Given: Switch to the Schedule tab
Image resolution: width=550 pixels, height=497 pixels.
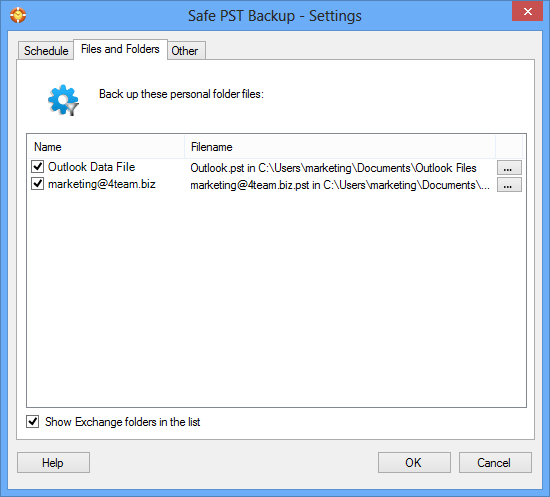Looking at the screenshot, I should coord(46,51).
